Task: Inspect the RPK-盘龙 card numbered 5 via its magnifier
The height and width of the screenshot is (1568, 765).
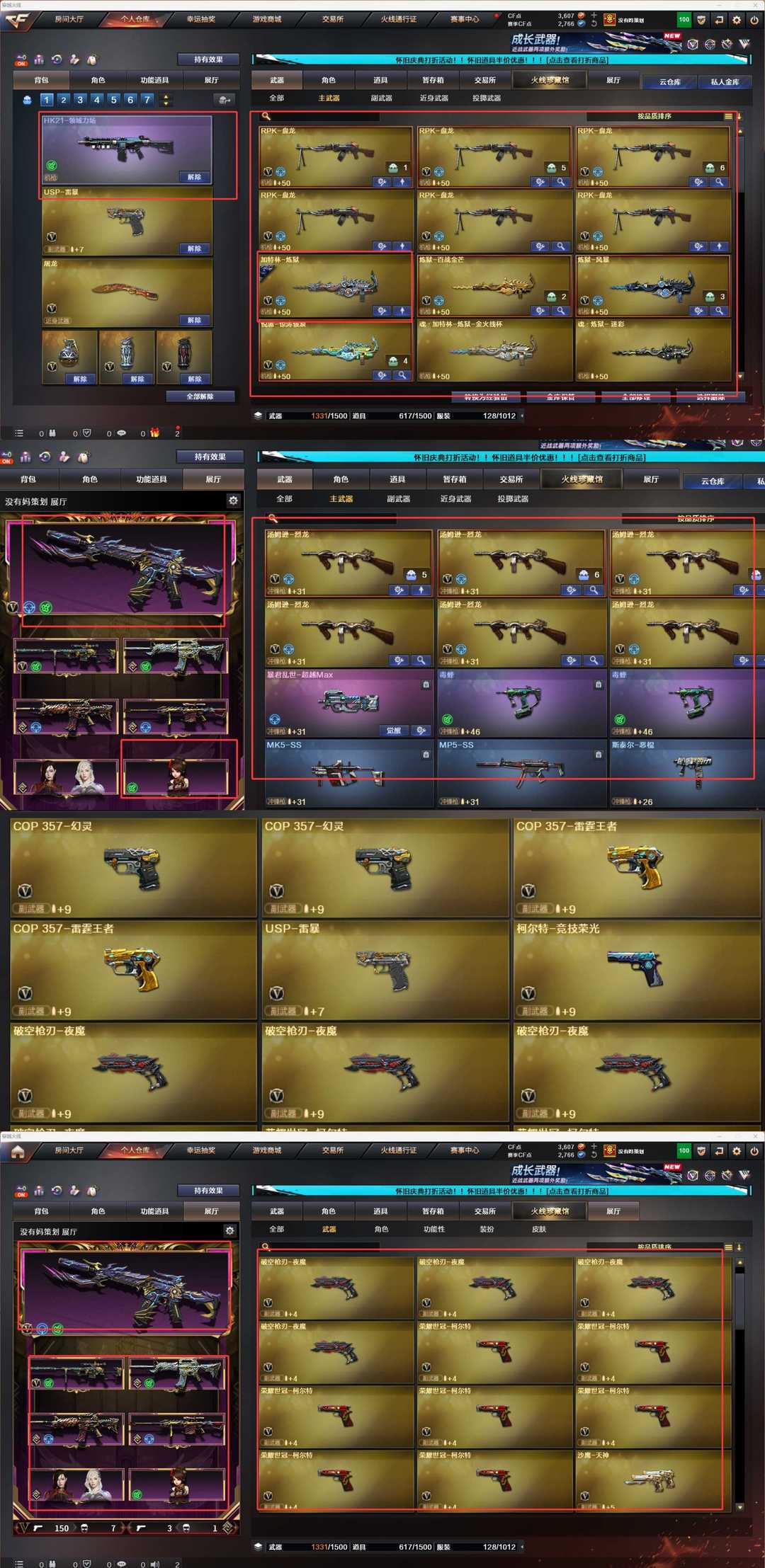Action: 560,182
